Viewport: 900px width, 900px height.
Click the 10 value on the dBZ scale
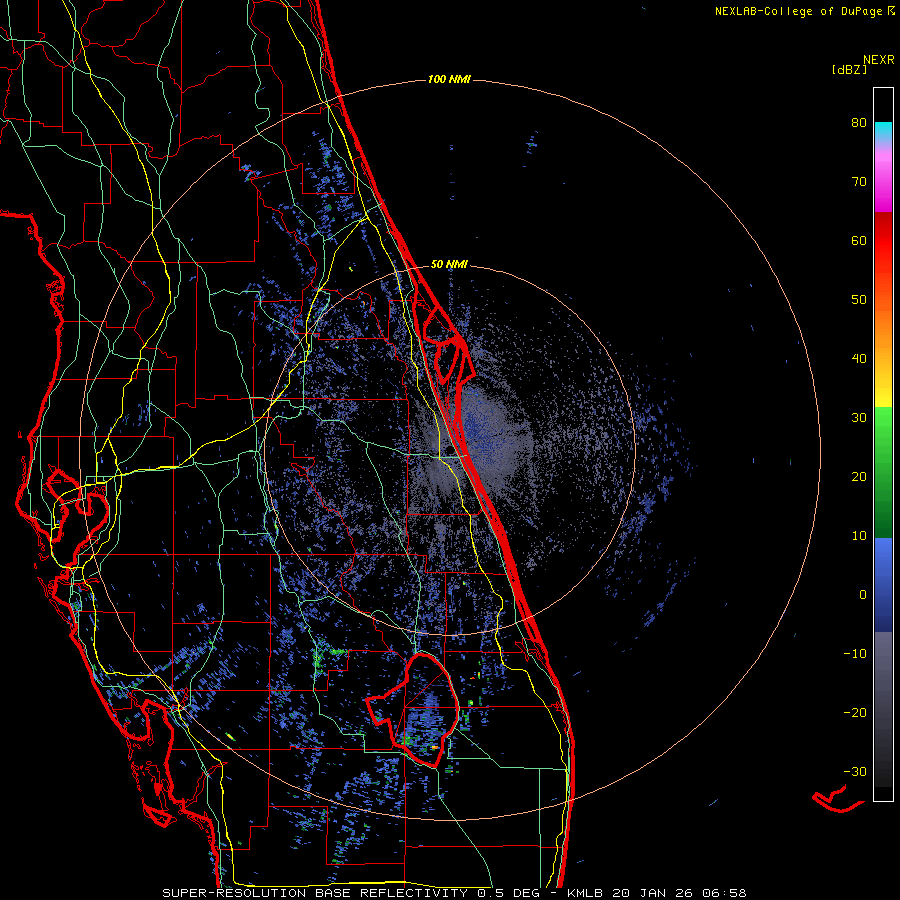(859, 536)
